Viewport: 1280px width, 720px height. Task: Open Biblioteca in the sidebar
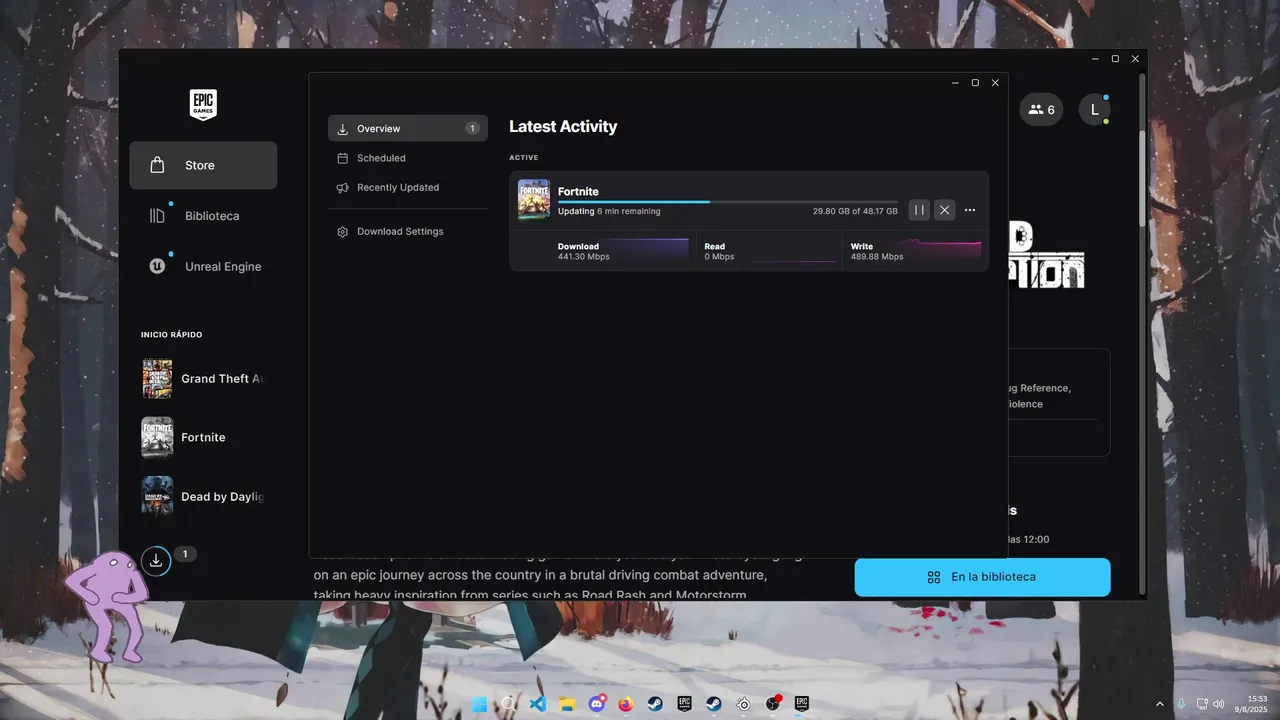pos(203,216)
